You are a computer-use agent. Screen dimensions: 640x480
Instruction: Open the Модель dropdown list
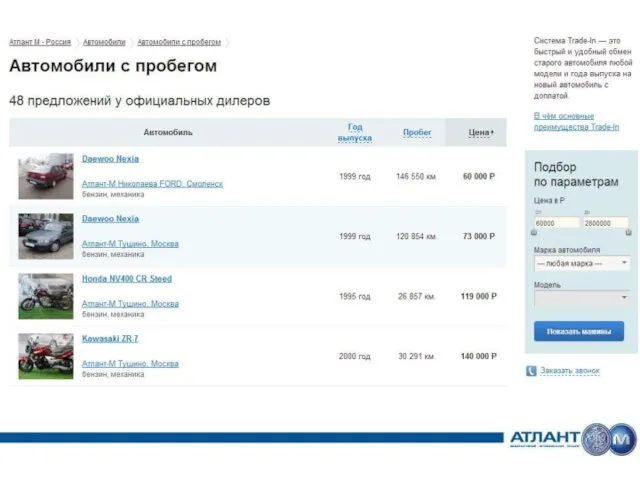pos(581,297)
